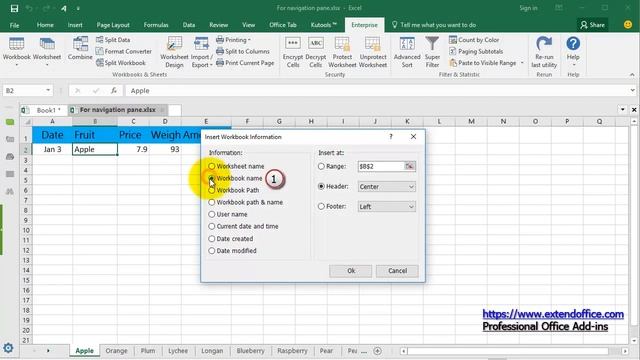Image resolution: width=640 pixels, height=360 pixels.
Task: Select Current date and time option
Action: (x=243, y=226)
